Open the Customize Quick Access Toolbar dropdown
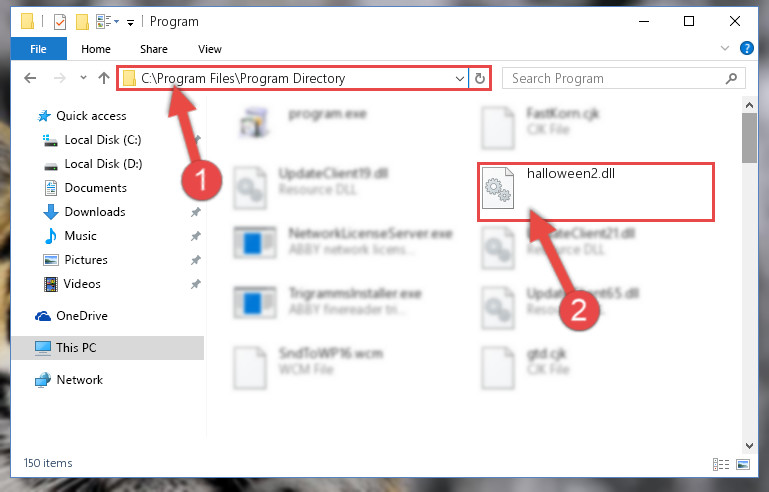 130,23
